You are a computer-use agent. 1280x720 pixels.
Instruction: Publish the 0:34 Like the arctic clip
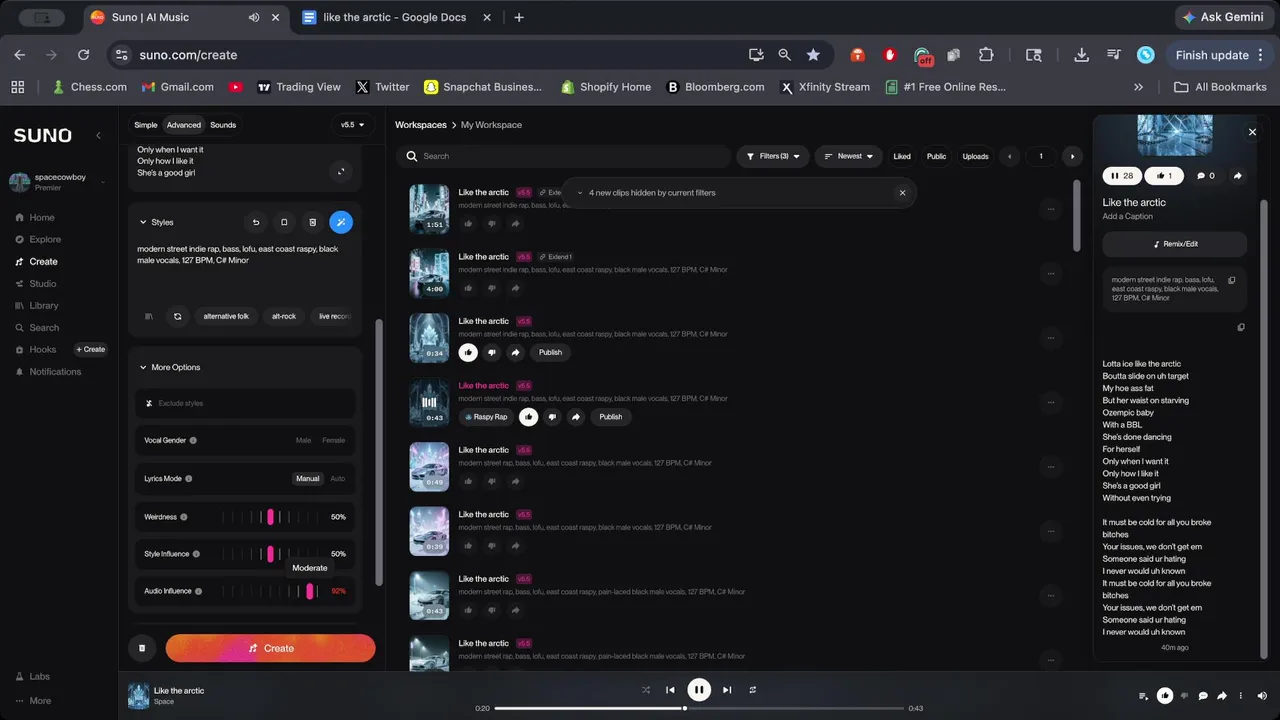(550, 352)
